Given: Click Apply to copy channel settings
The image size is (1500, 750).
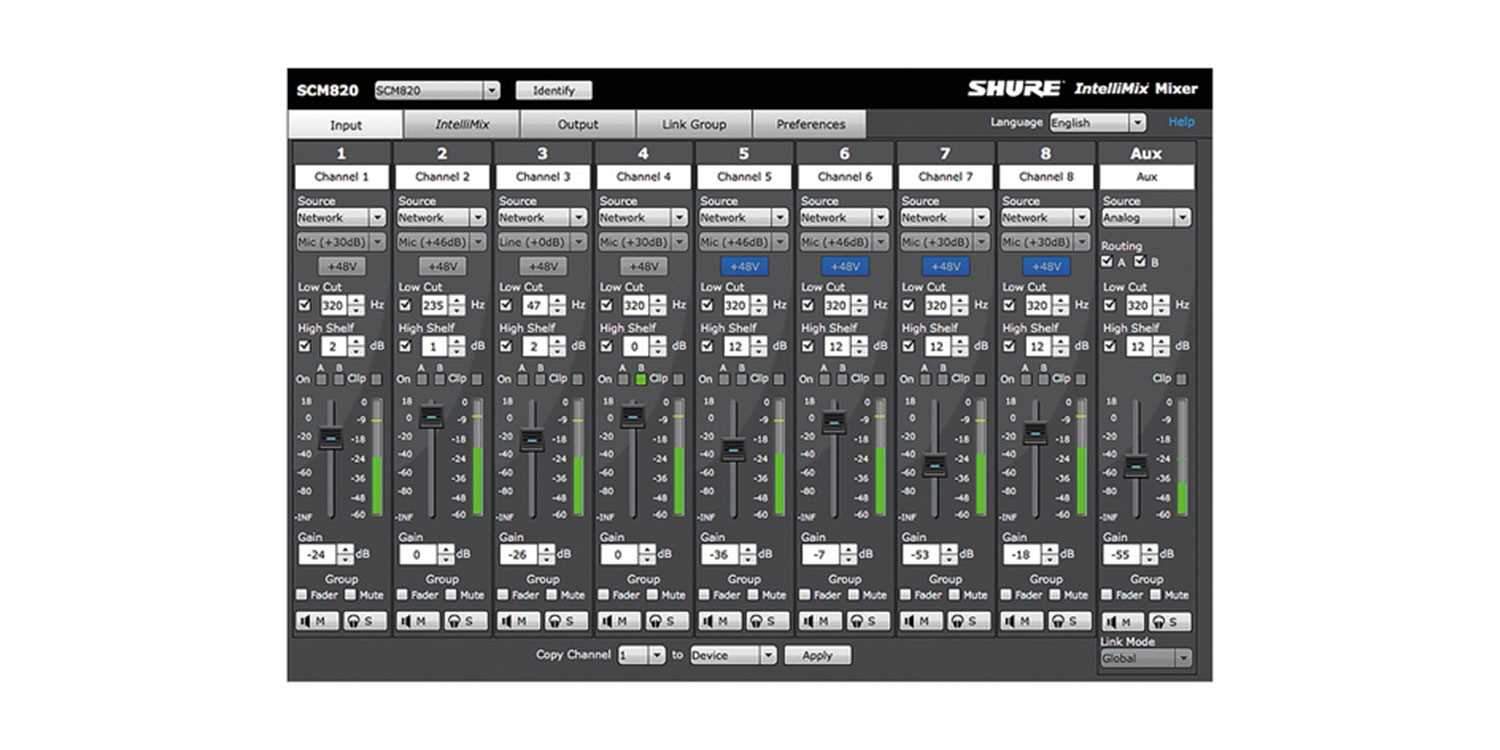Looking at the screenshot, I should 818,656.
